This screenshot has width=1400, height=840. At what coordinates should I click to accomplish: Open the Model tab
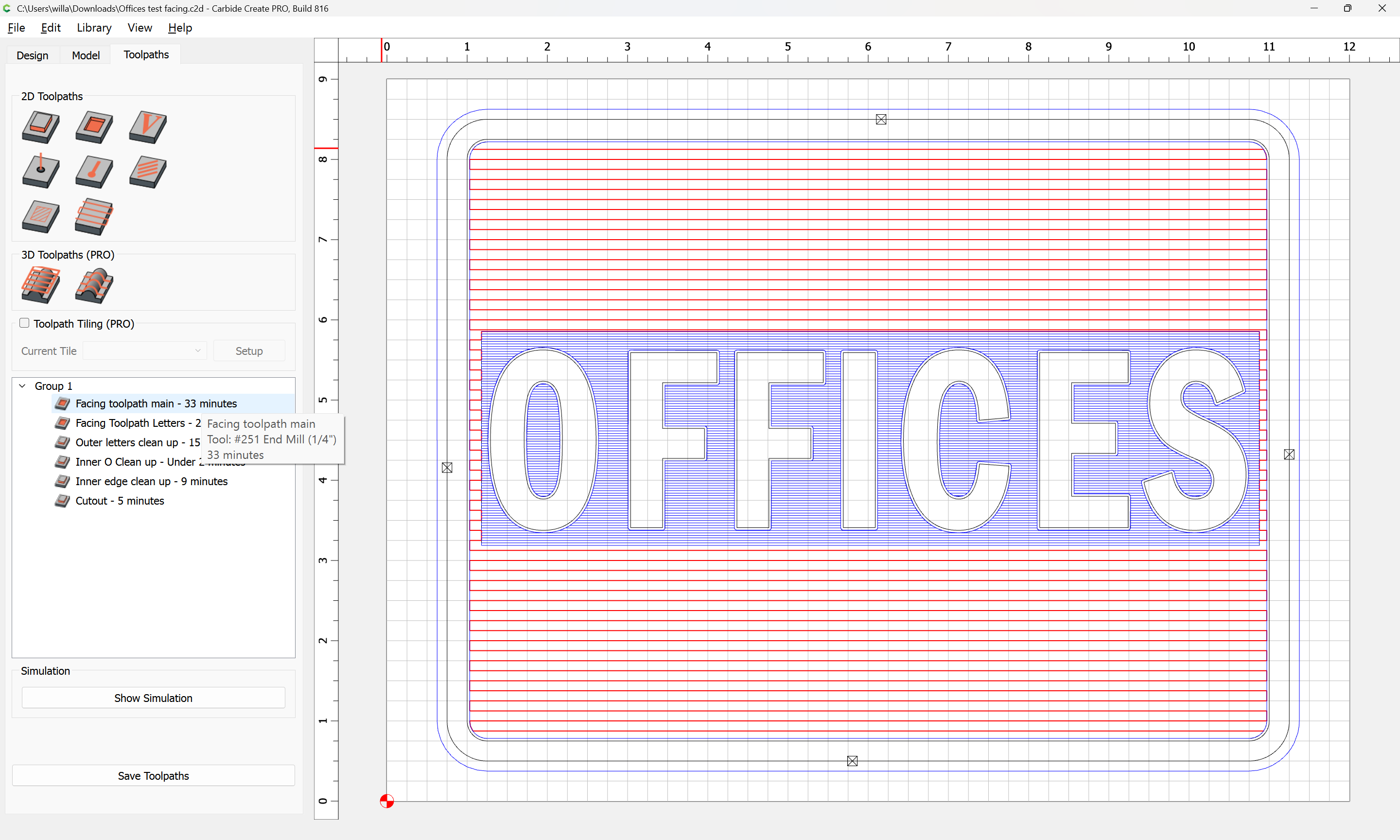click(x=86, y=55)
